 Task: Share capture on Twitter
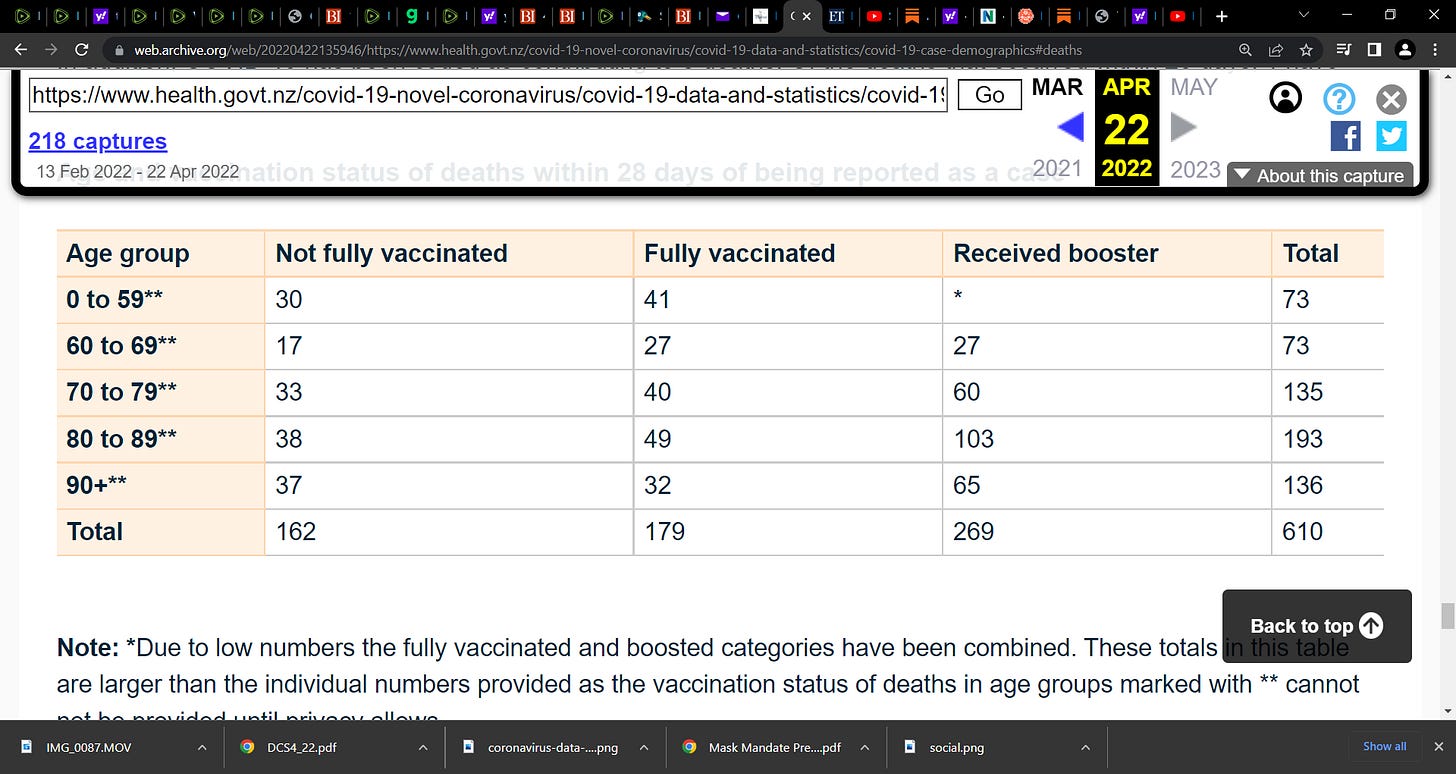click(1391, 136)
